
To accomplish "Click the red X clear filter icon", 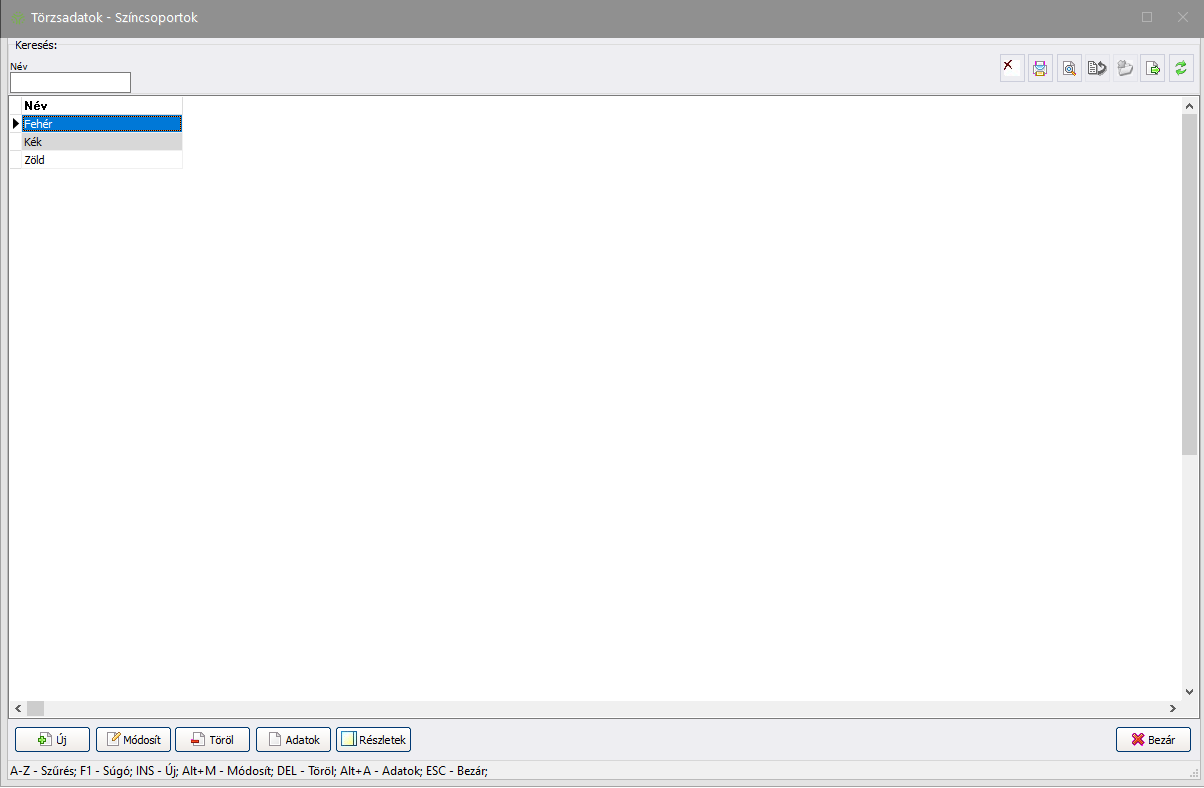I will click(x=1012, y=68).
